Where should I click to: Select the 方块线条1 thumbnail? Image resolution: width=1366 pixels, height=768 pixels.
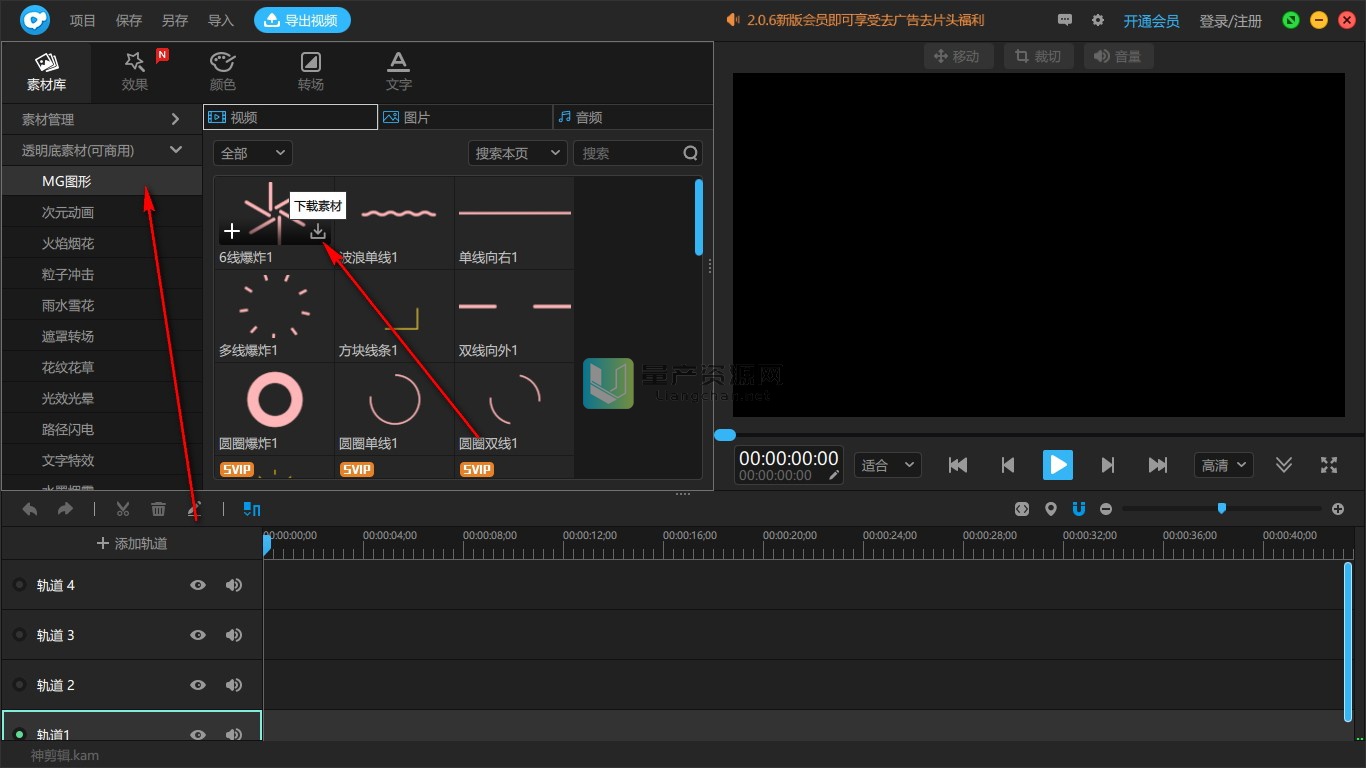[394, 306]
